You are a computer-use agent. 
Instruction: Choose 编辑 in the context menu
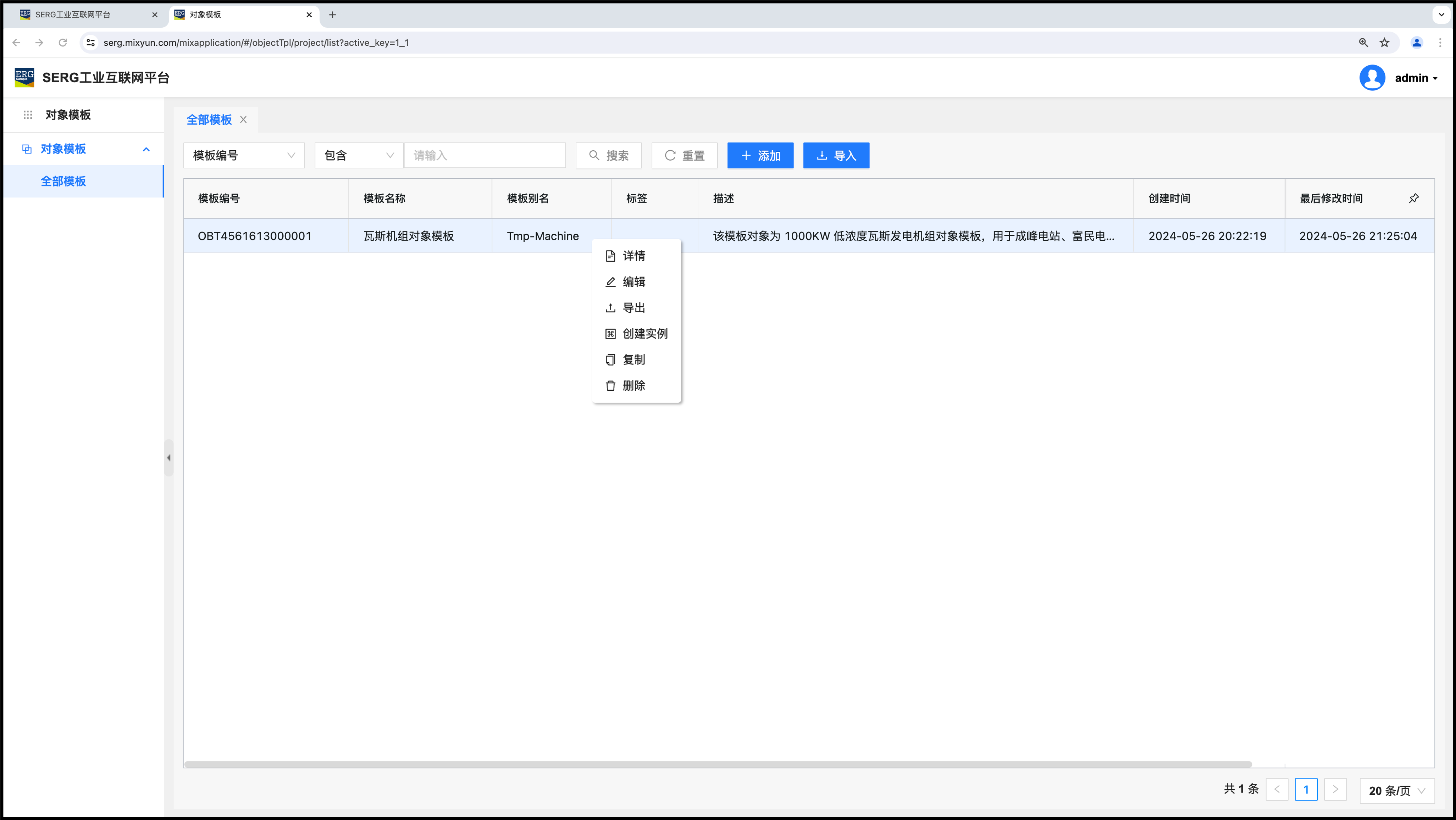633,282
